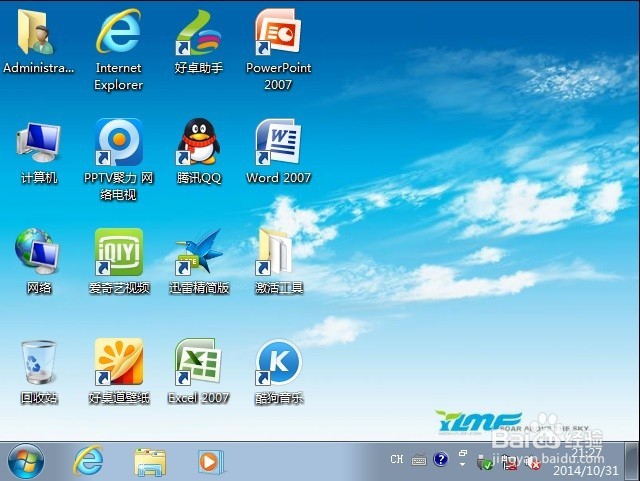Image resolution: width=640 pixels, height=481 pixels.
Task: Open the on-screen keyboard tray icon
Action: [419, 461]
